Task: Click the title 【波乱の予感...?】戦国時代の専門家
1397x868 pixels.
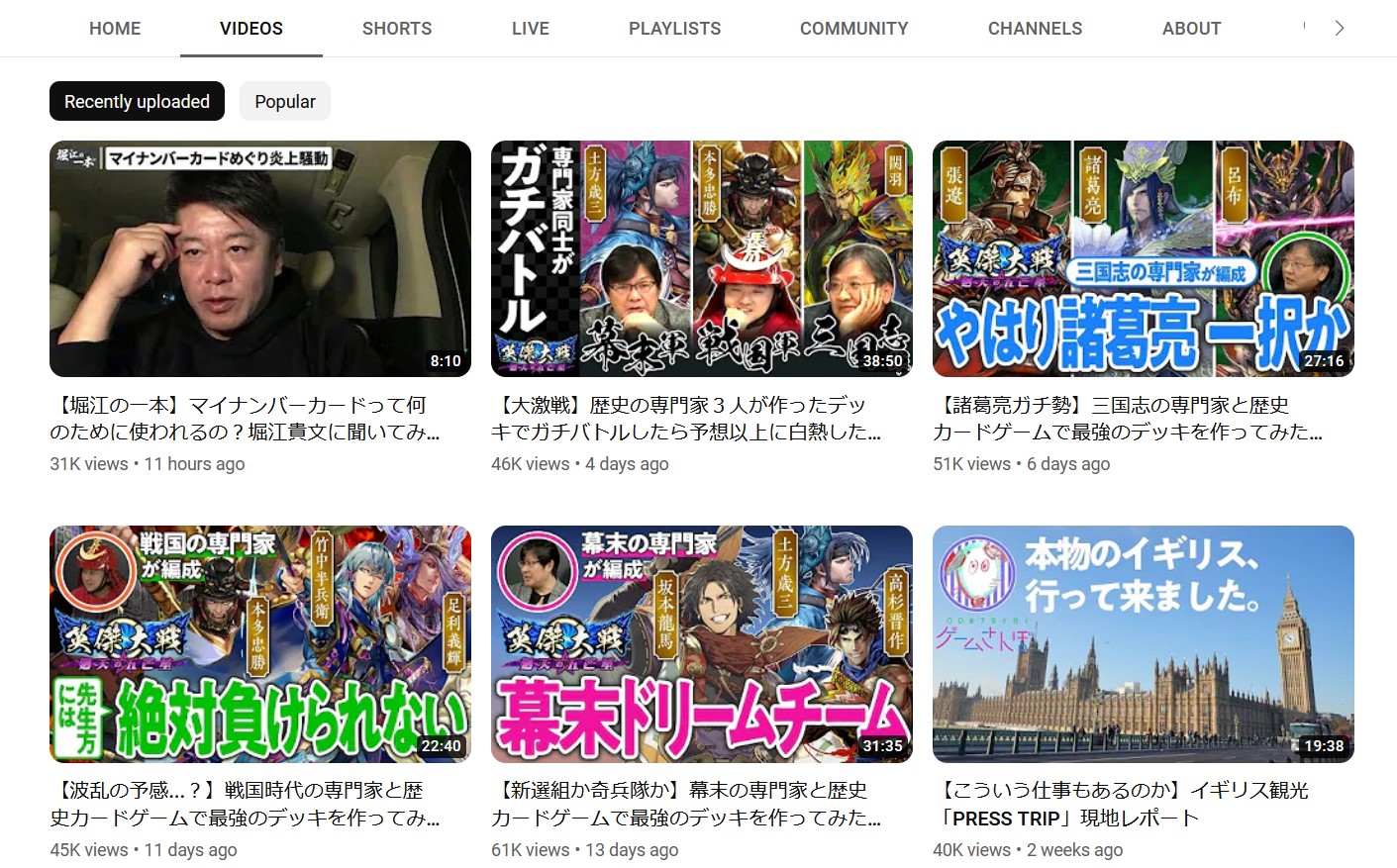Action: click(246, 804)
